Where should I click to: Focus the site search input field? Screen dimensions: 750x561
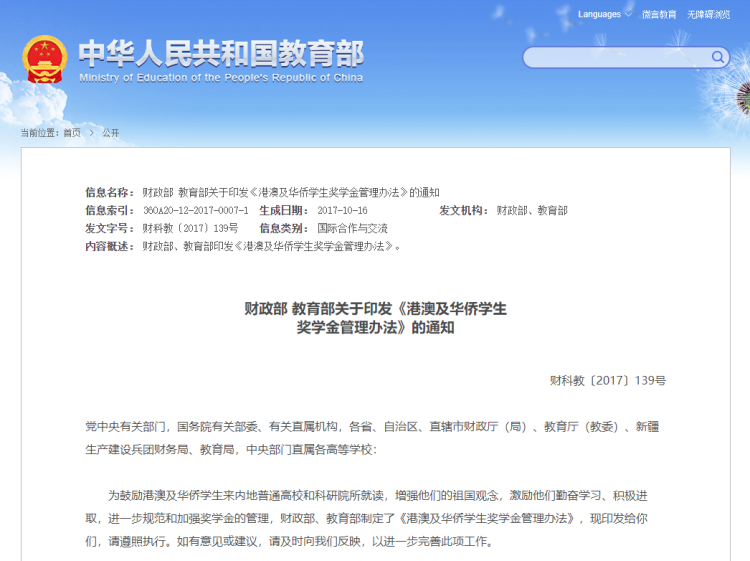(626, 57)
